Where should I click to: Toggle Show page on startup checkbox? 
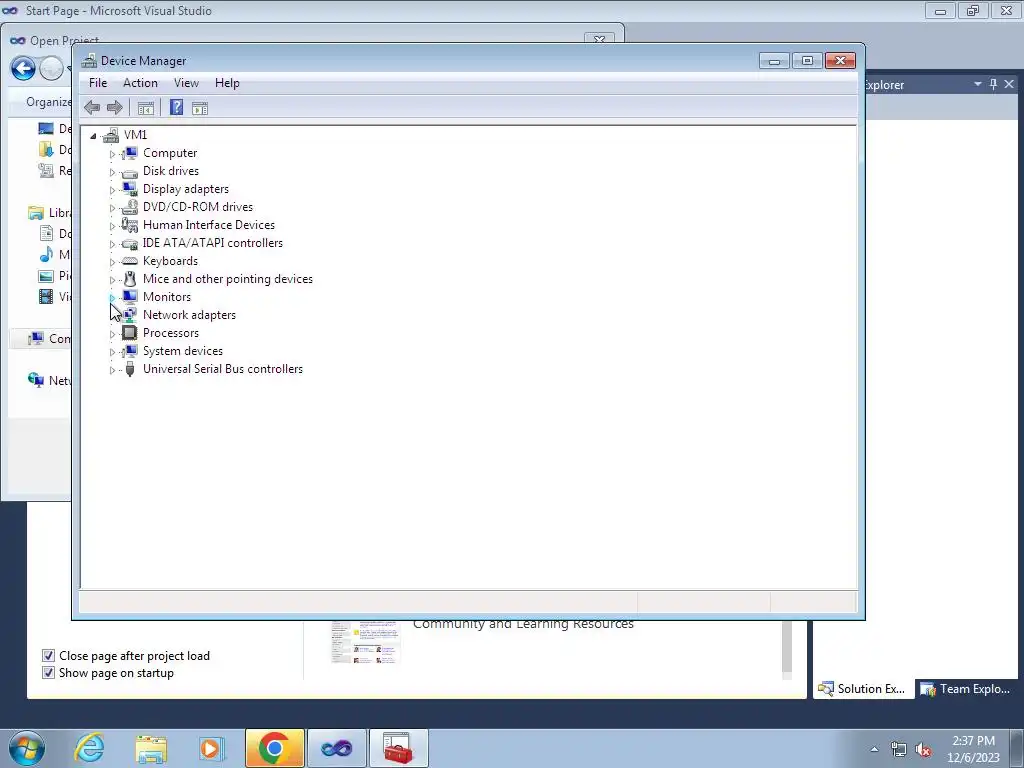pos(48,672)
